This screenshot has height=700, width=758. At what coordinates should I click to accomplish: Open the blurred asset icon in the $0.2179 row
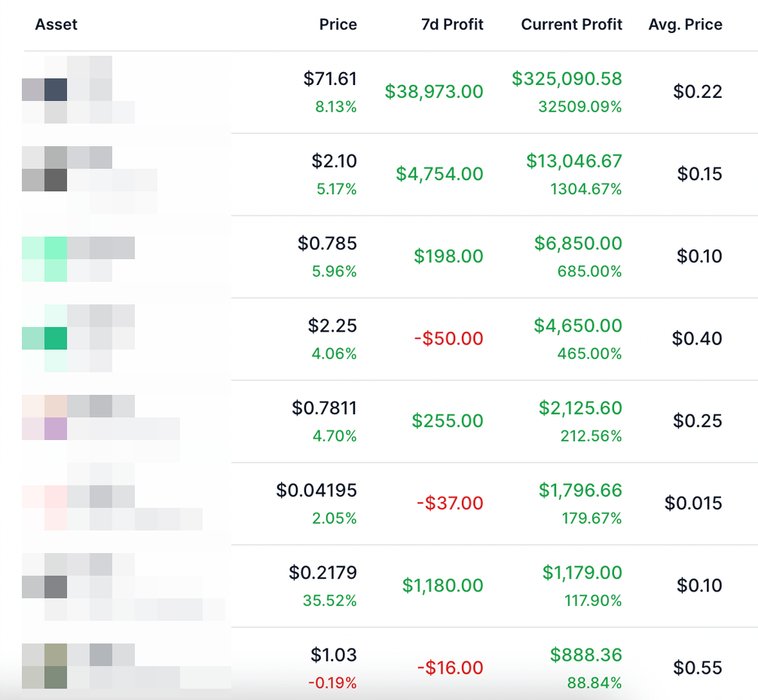[55, 585]
